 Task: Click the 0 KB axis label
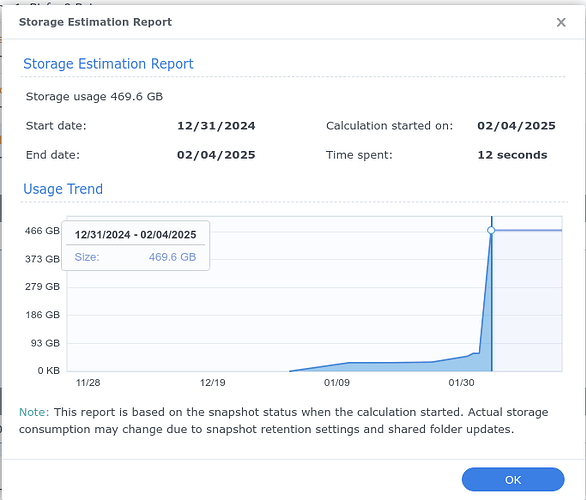[x=49, y=371]
